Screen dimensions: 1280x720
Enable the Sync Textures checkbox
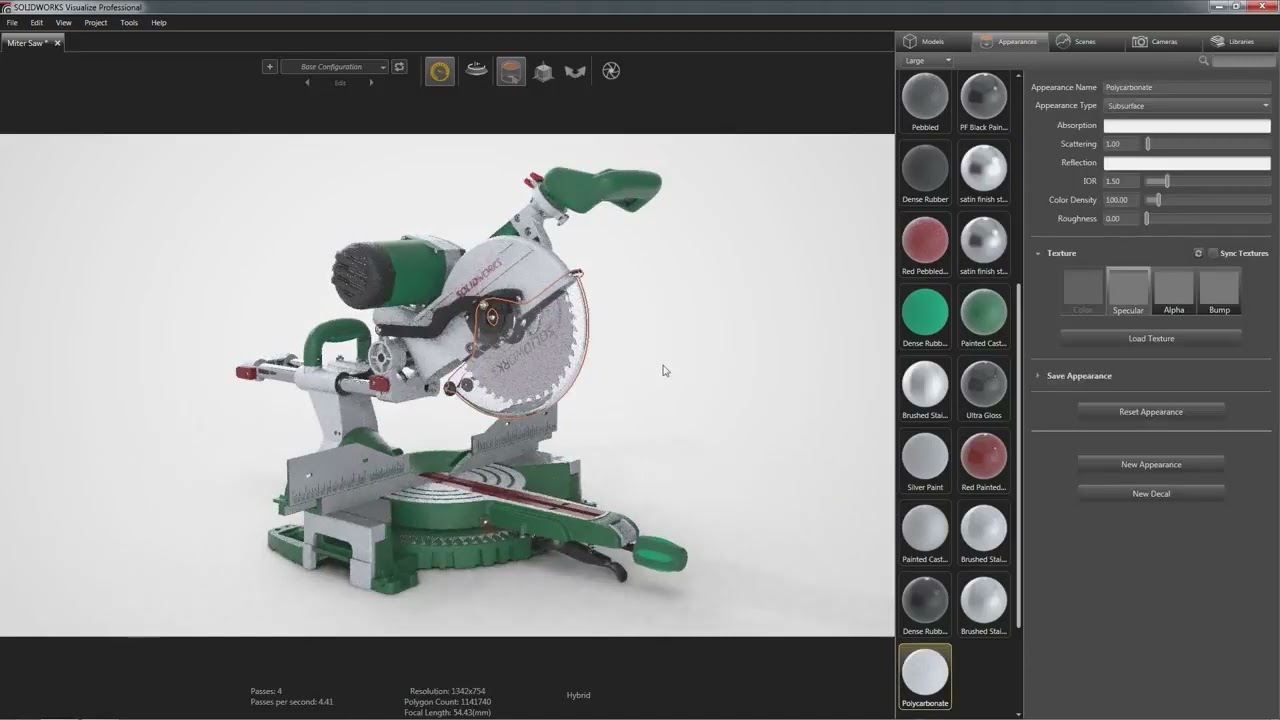(1213, 253)
